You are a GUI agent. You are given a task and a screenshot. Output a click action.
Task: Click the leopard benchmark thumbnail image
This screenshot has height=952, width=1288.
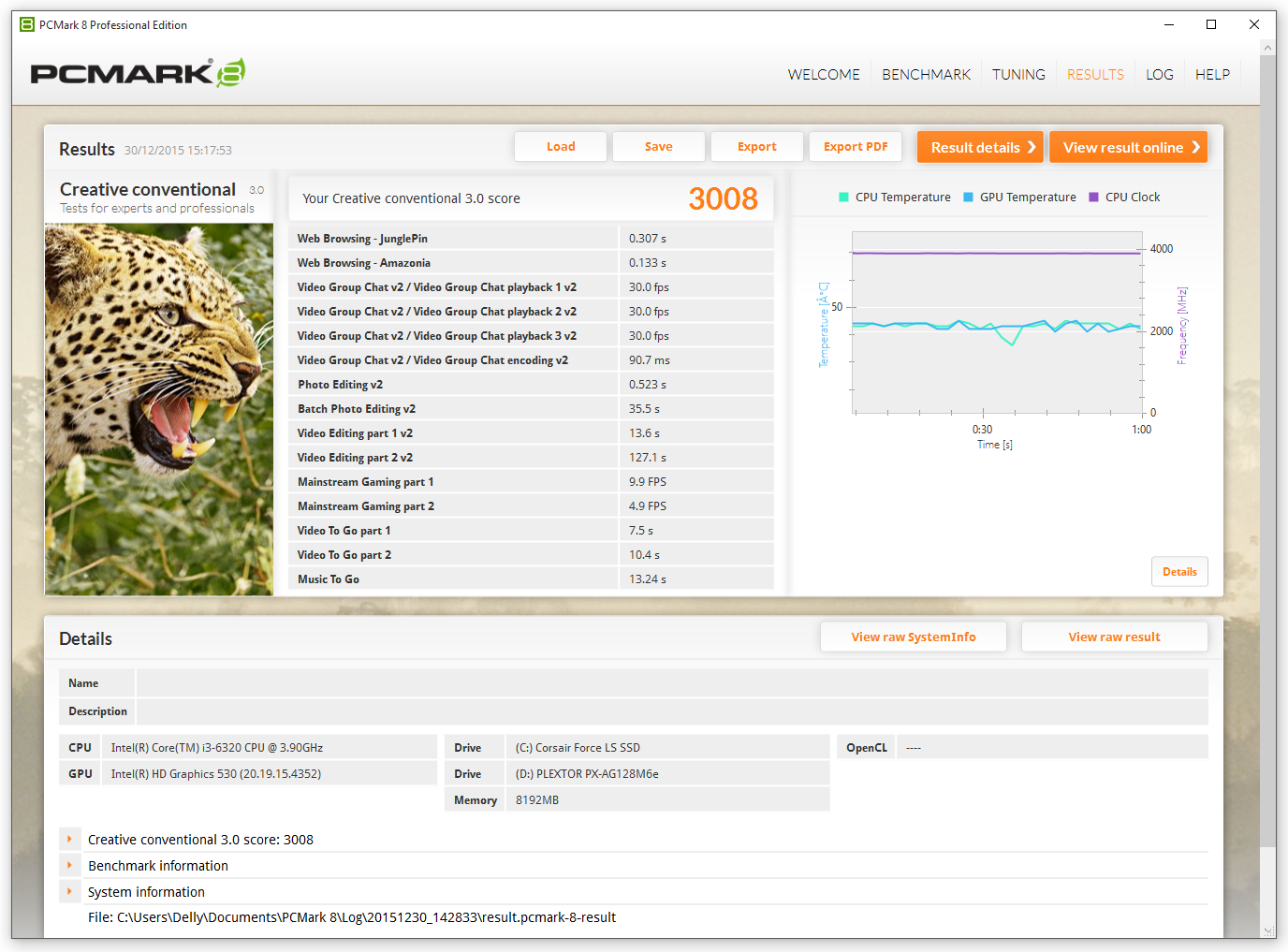(x=159, y=409)
